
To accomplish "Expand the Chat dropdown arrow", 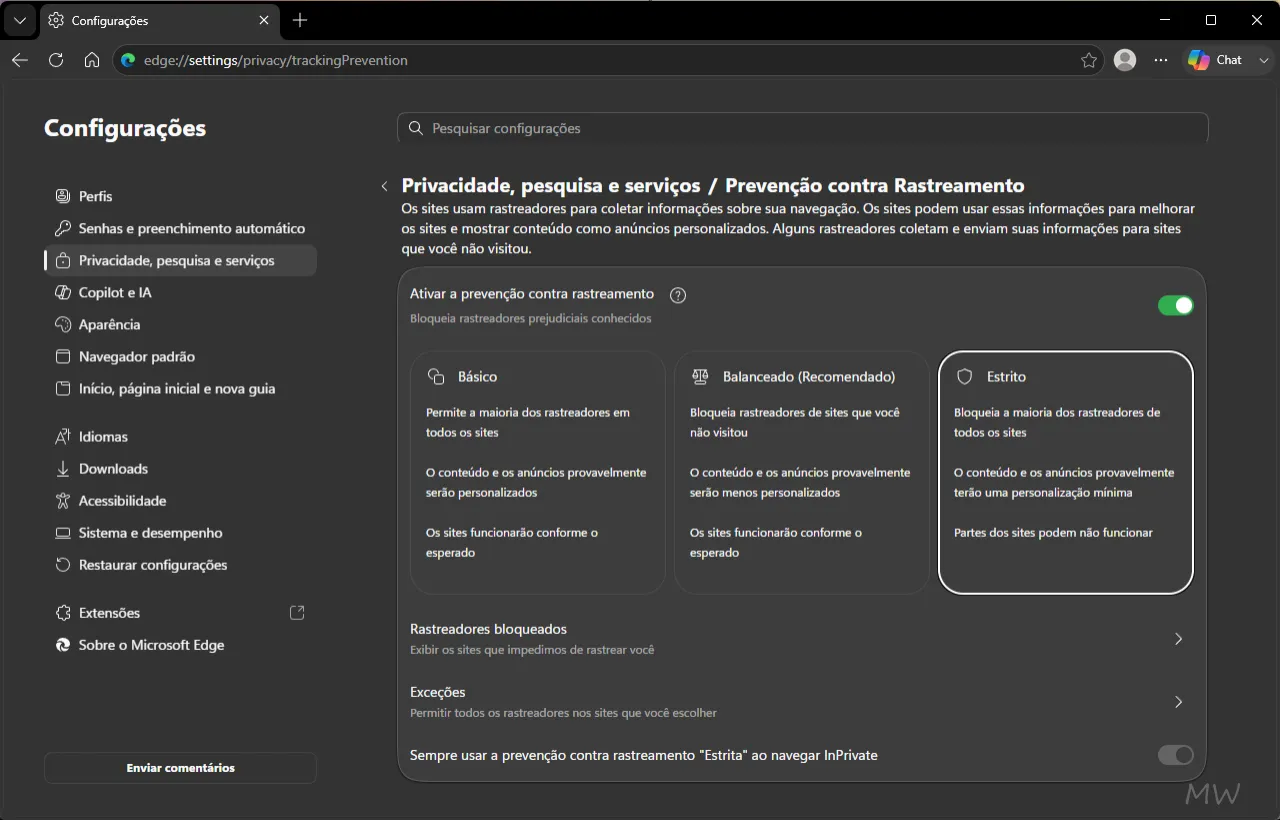I will (x=1264, y=60).
